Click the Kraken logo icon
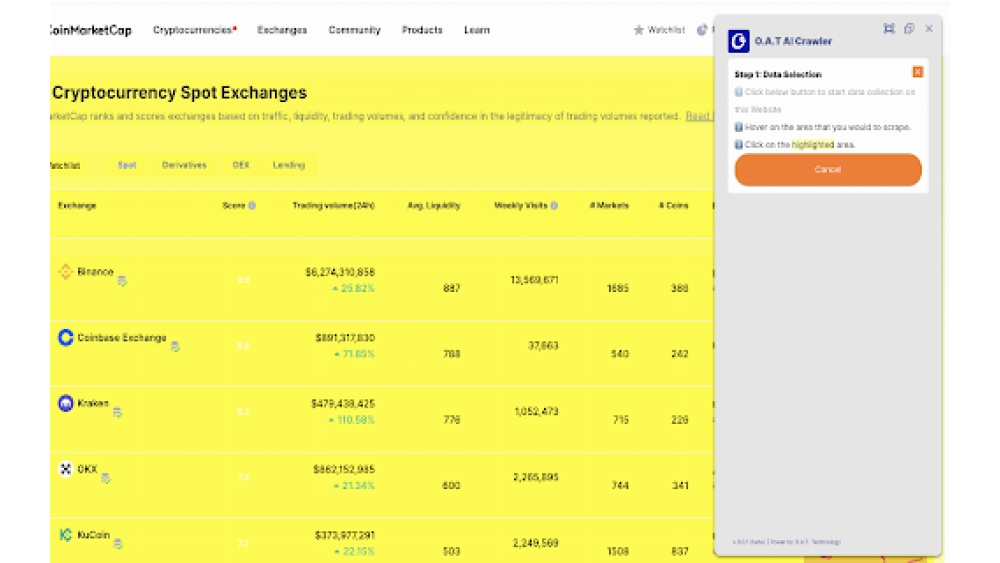 [65, 404]
